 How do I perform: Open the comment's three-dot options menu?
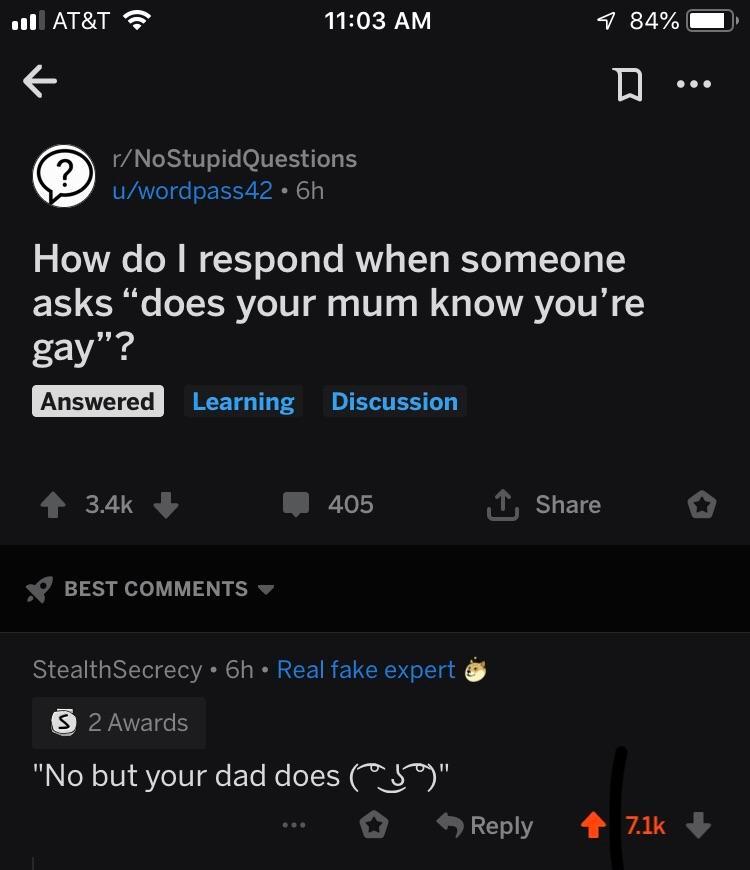point(292,826)
